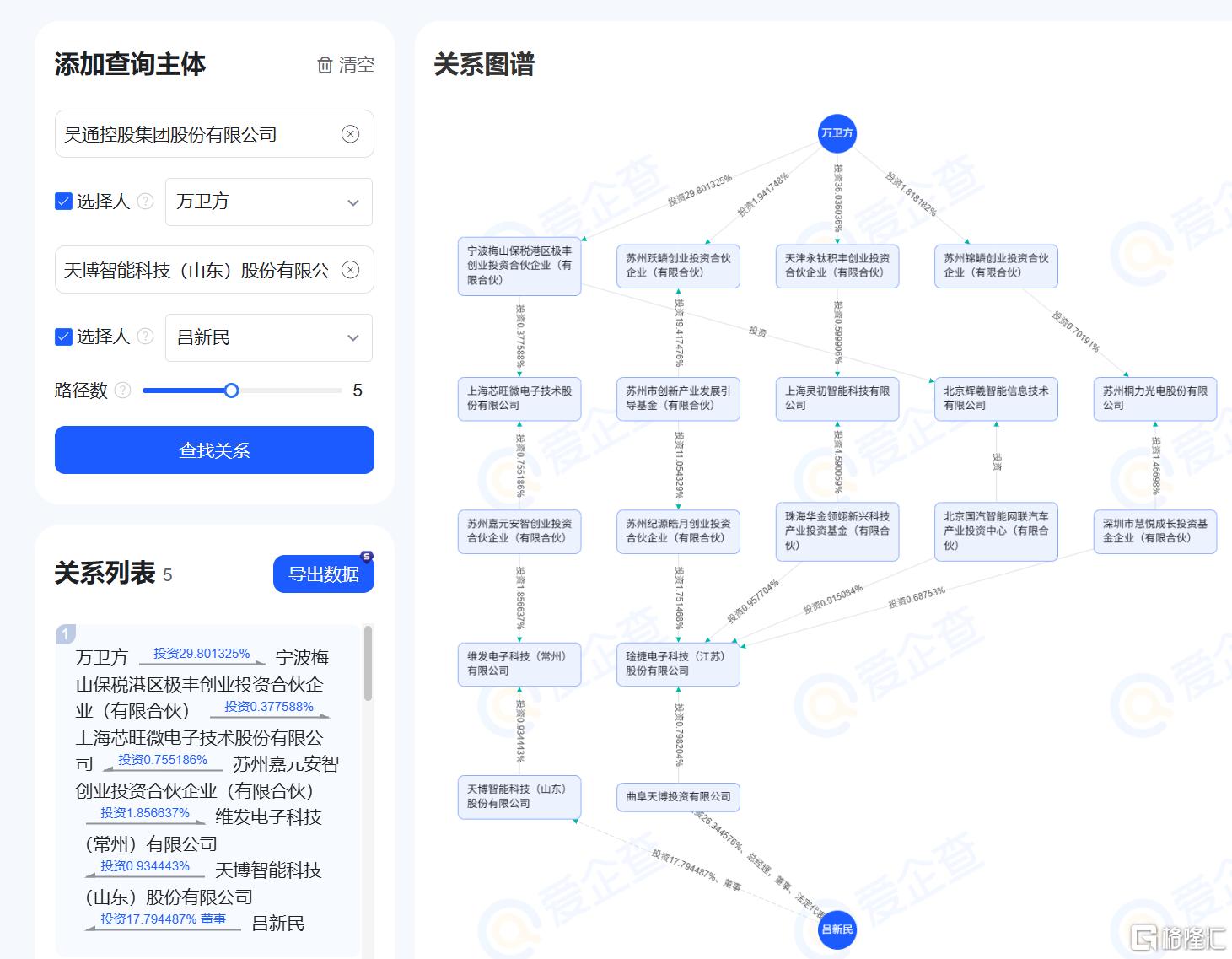Click 投资29.801325% label in relation list
Viewport: 1232px width, 959px height.
pos(202,654)
